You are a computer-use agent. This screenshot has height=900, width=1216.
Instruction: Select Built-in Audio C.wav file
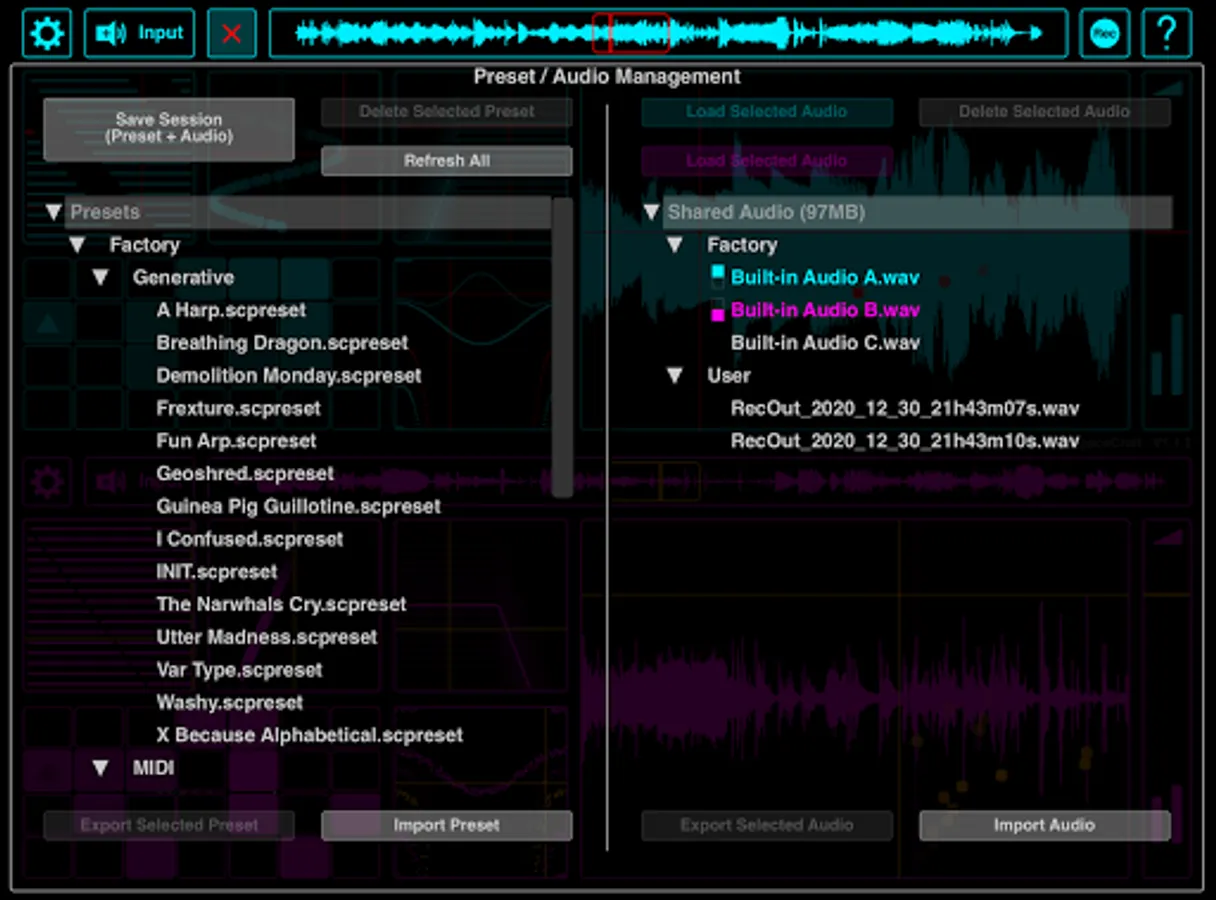tap(825, 343)
